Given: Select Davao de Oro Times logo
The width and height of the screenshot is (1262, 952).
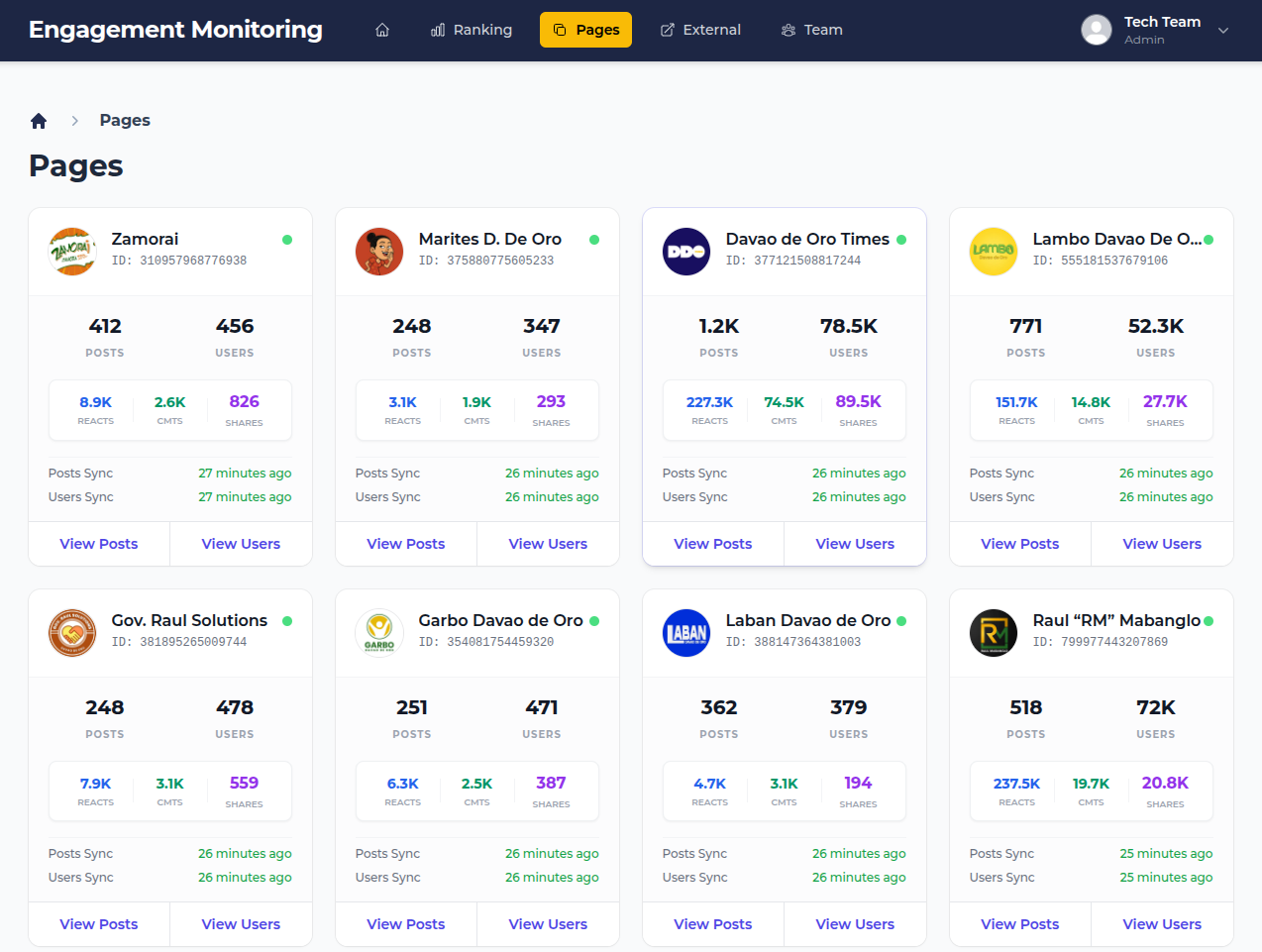Looking at the screenshot, I should pos(686,252).
